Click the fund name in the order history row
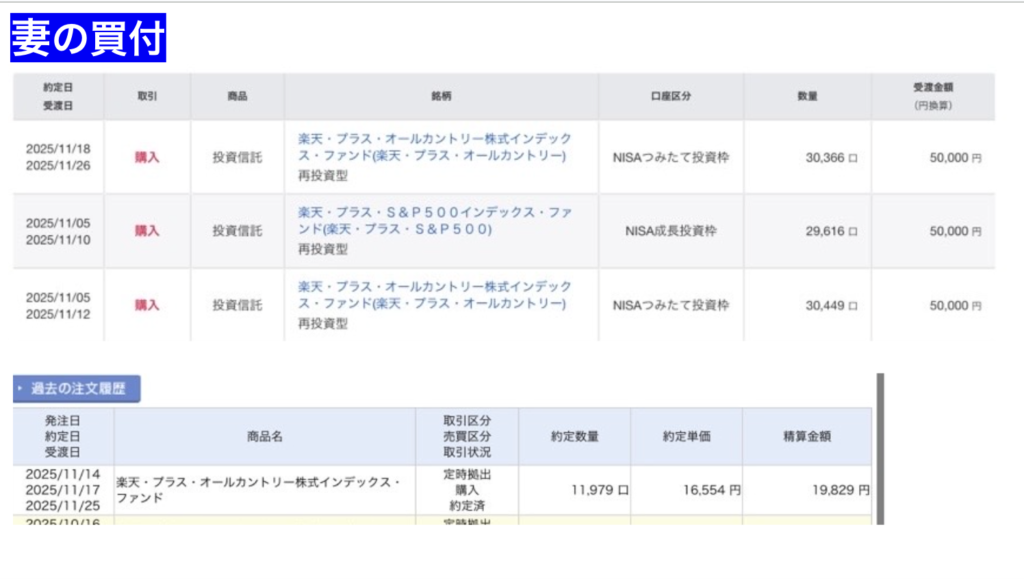 click(258, 489)
